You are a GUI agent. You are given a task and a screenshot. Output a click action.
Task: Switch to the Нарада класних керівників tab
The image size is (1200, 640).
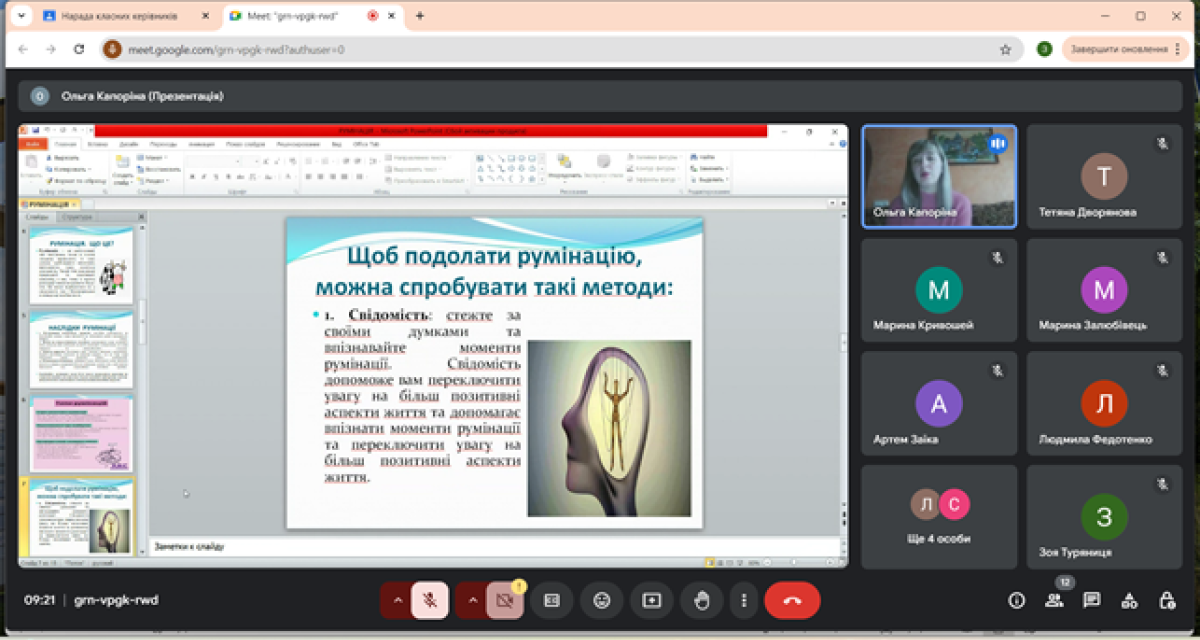[x=122, y=16]
